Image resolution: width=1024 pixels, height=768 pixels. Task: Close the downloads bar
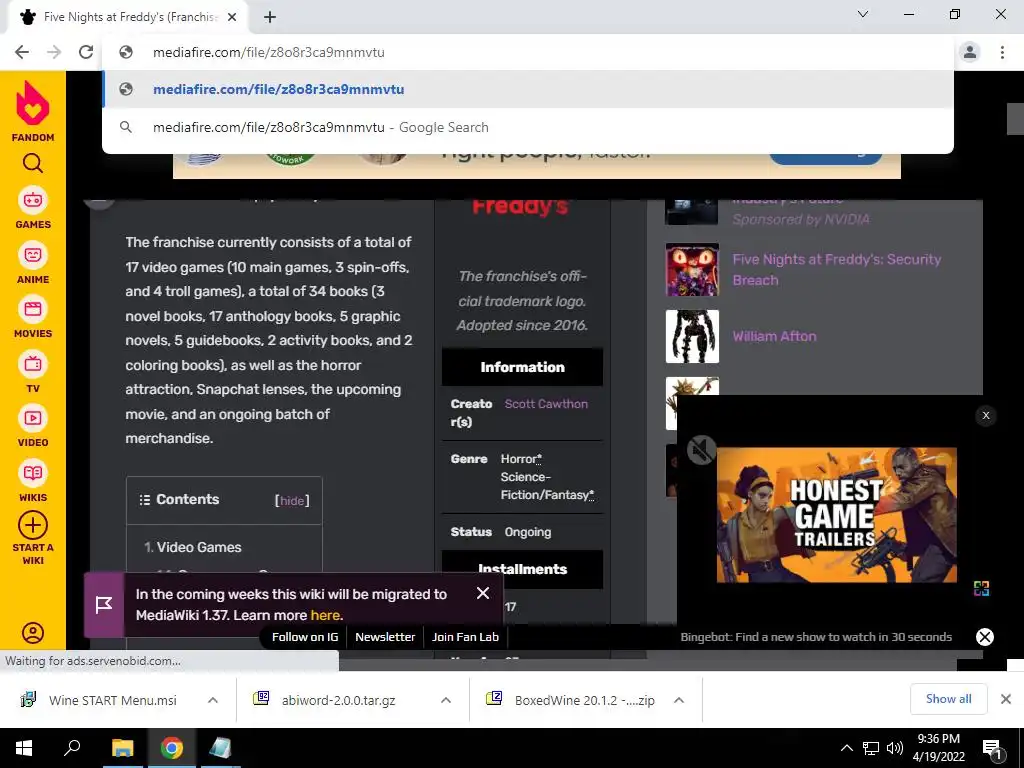click(1006, 699)
